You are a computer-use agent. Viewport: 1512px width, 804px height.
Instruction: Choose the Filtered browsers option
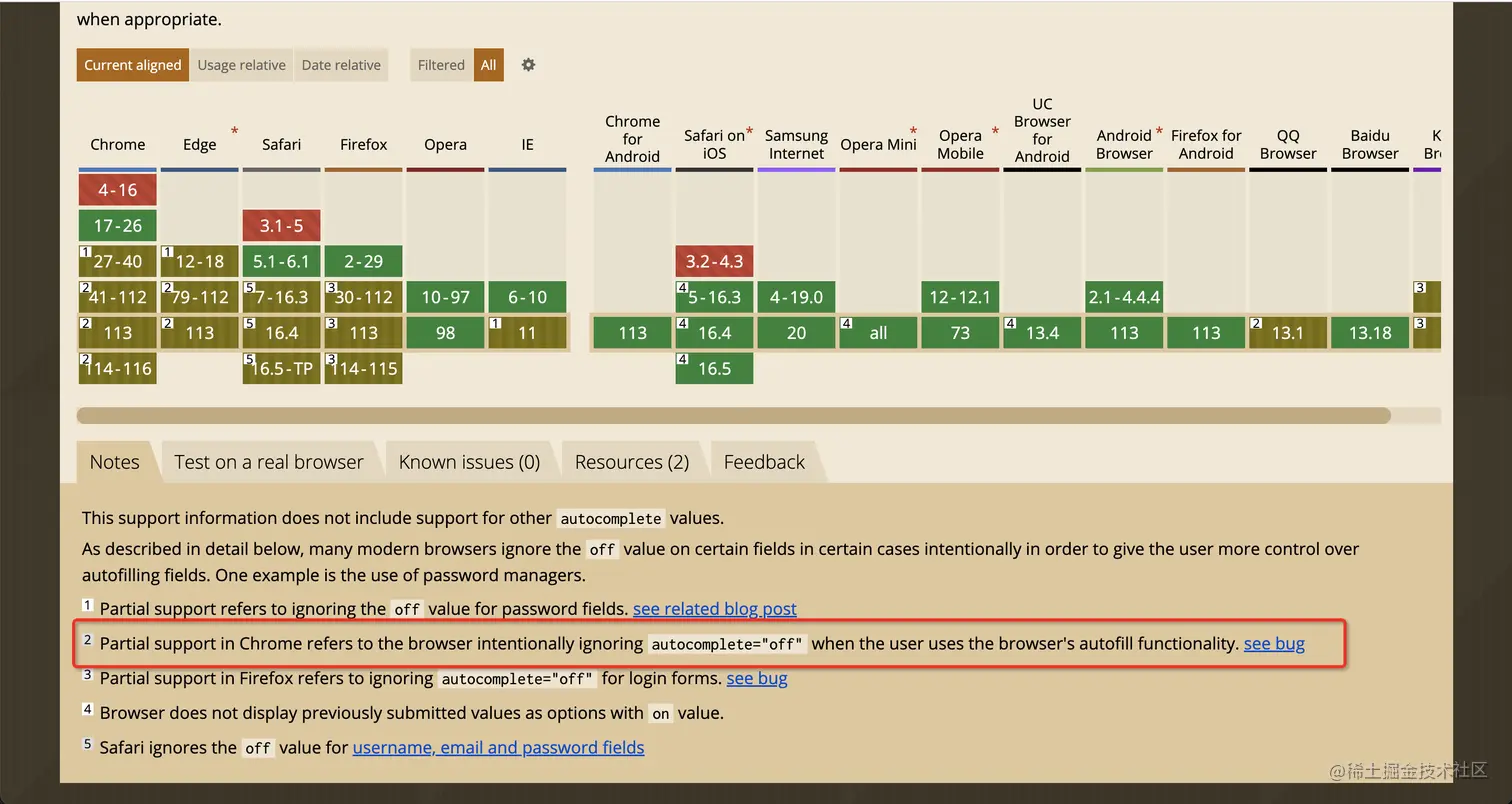(x=441, y=65)
